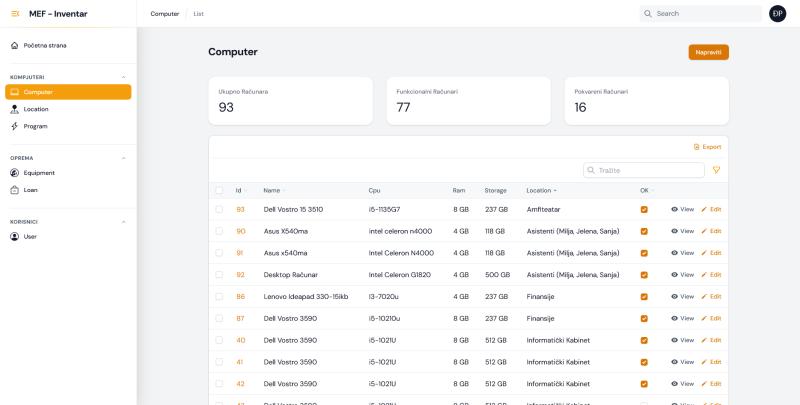Open the Program page from the sidebar
This screenshot has height=405, width=800.
pyautogui.click(x=68, y=126)
